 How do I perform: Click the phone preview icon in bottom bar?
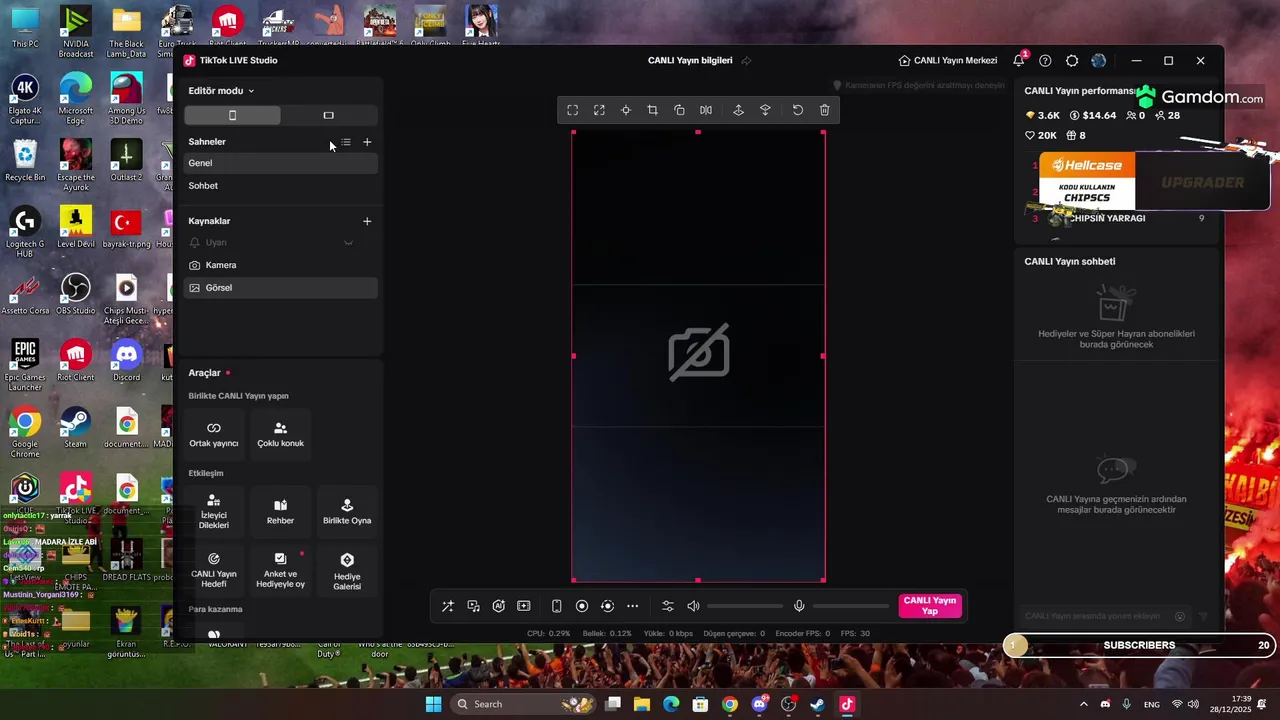pos(557,606)
